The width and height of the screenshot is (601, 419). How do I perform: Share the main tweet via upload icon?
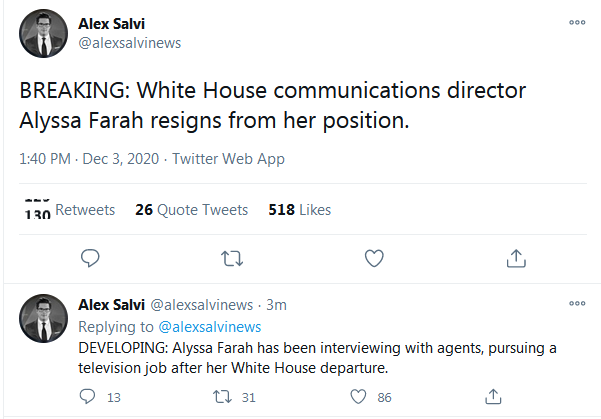pos(516,258)
